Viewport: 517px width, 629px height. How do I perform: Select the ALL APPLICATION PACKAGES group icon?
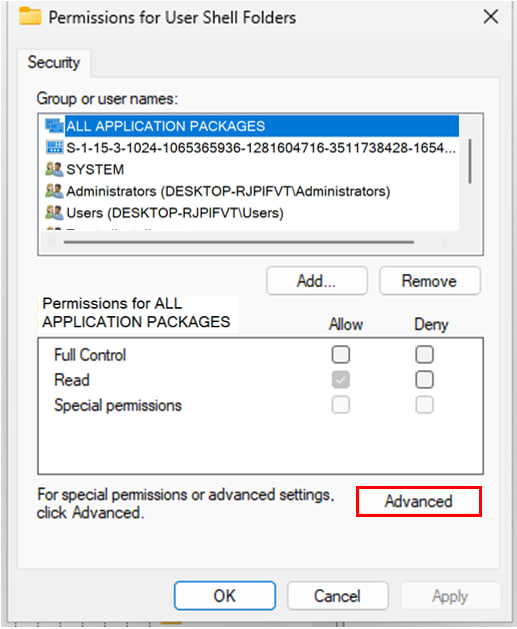click(54, 126)
